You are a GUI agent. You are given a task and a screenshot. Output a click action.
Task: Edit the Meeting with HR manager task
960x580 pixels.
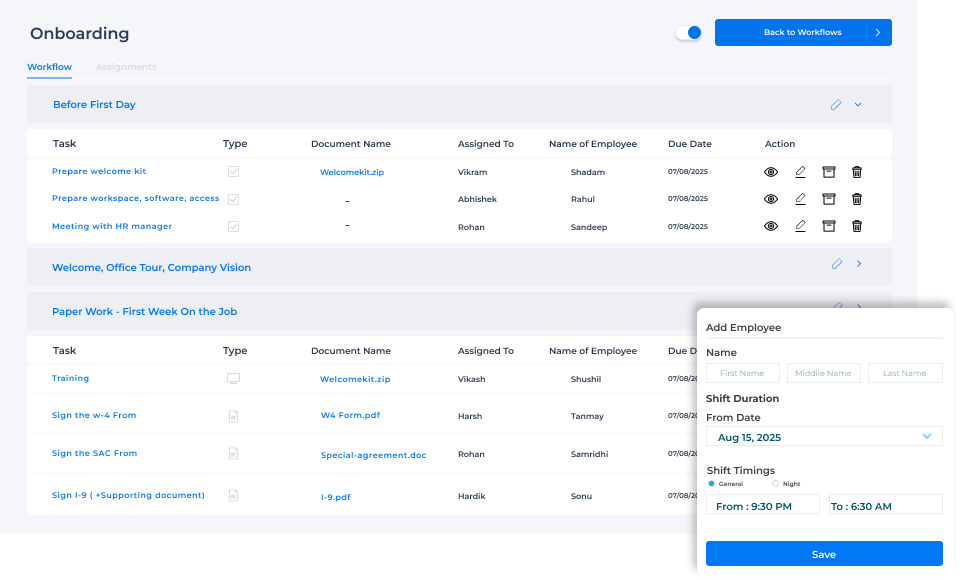tap(800, 226)
